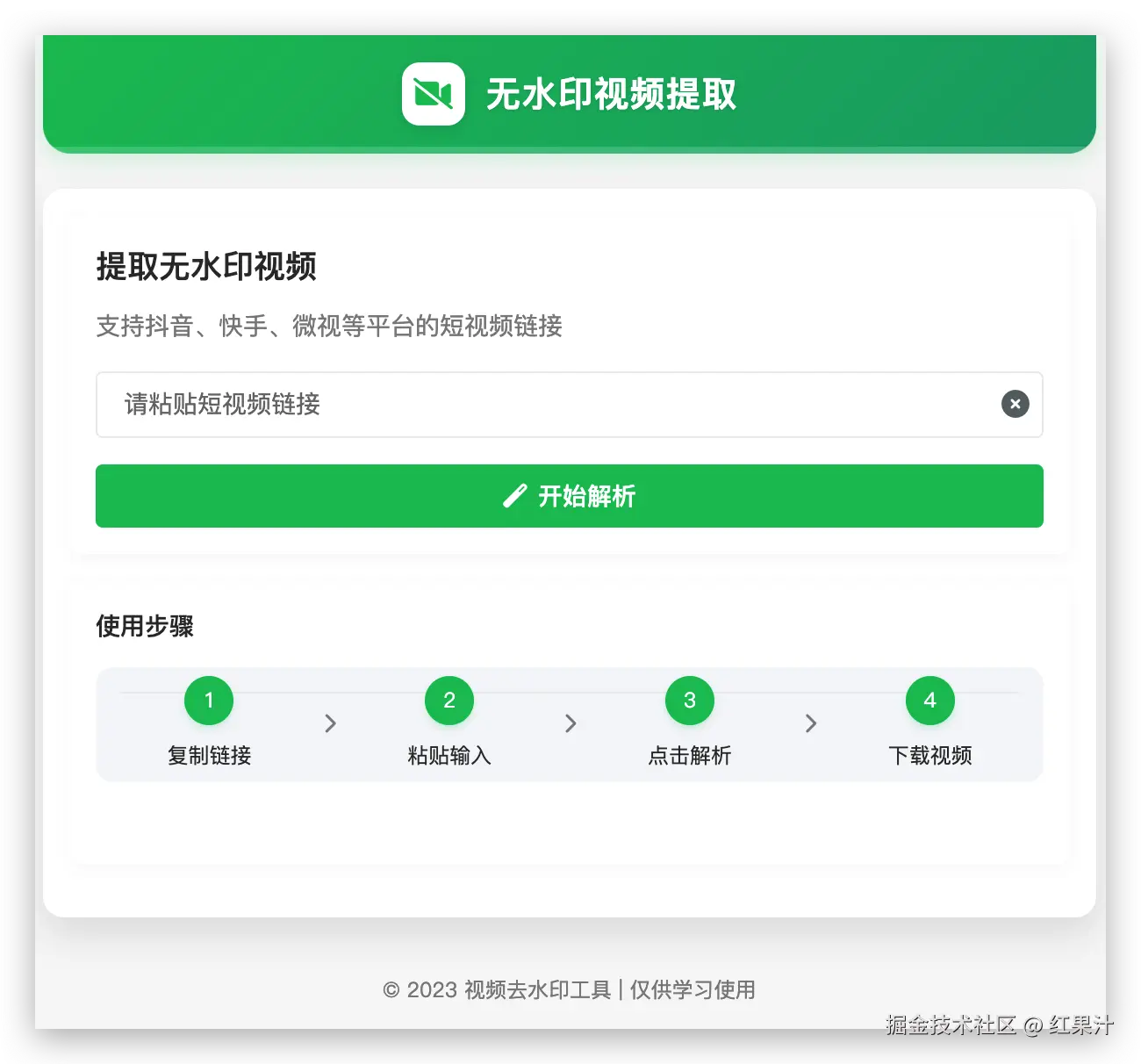This screenshot has height=1064, width=1141.
Task: Click the 使用步骤 section heading
Action: tap(145, 626)
